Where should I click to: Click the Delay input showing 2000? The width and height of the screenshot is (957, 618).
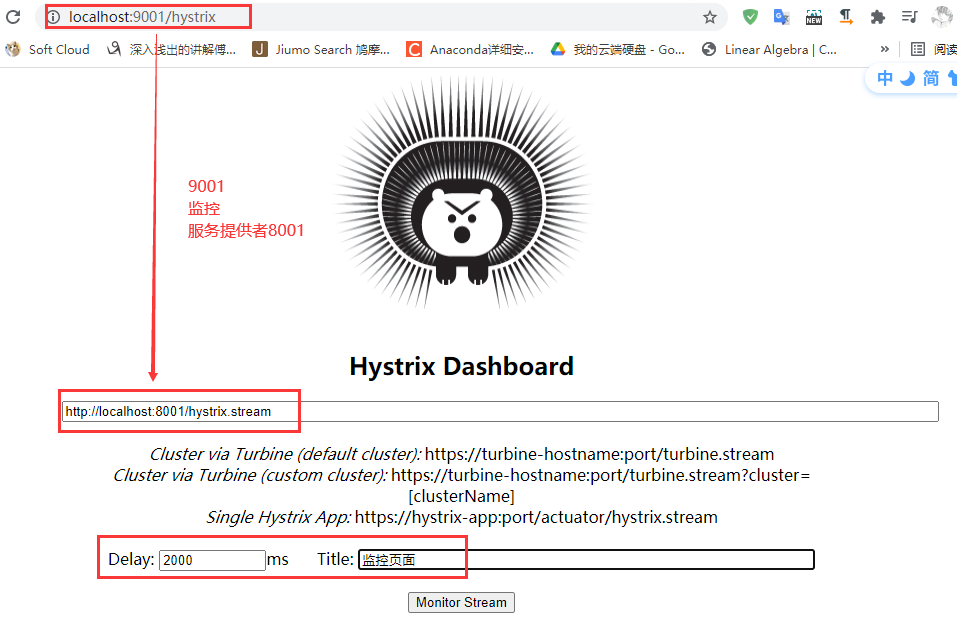click(212, 560)
